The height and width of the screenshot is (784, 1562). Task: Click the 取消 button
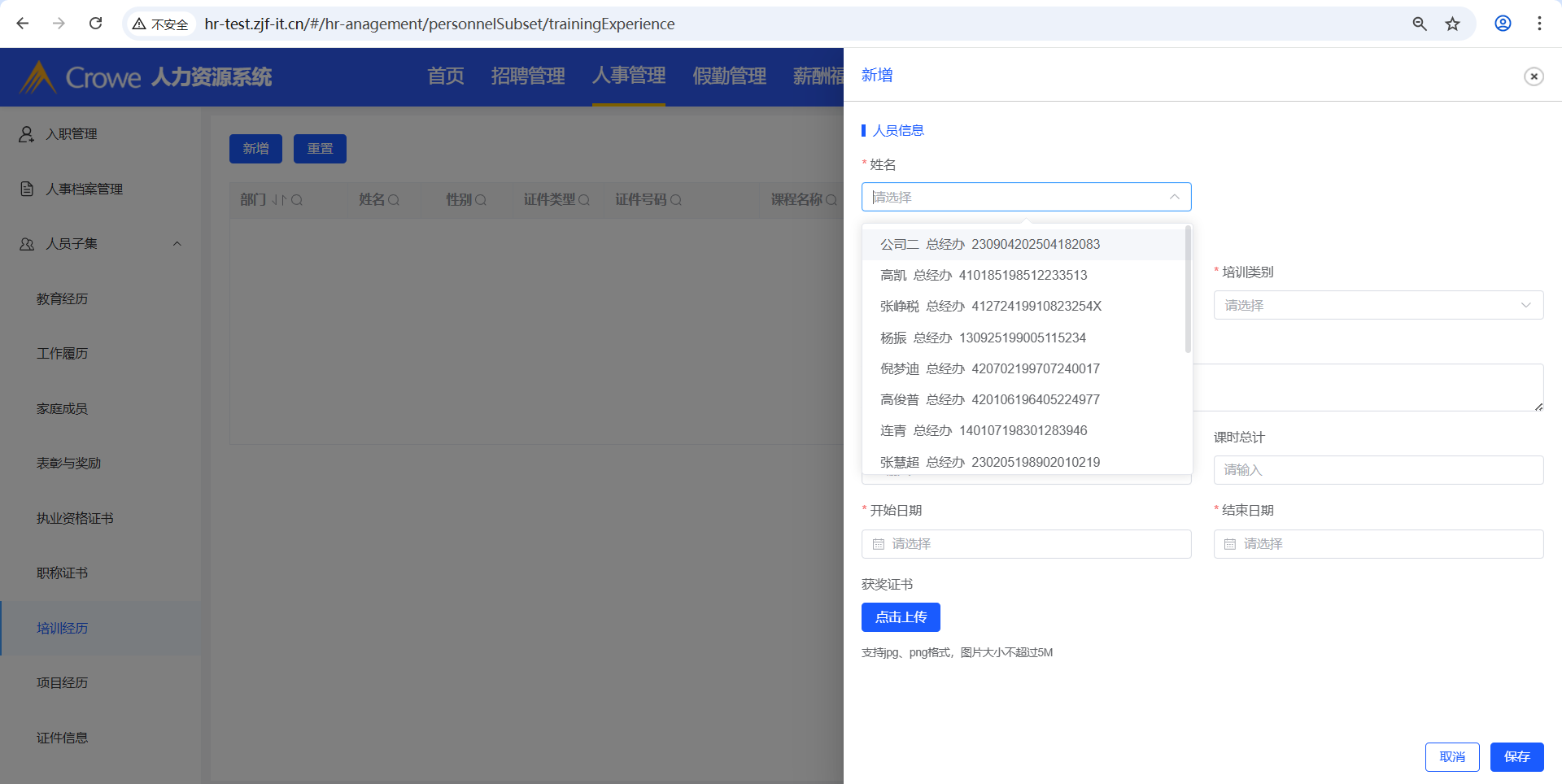point(1452,757)
